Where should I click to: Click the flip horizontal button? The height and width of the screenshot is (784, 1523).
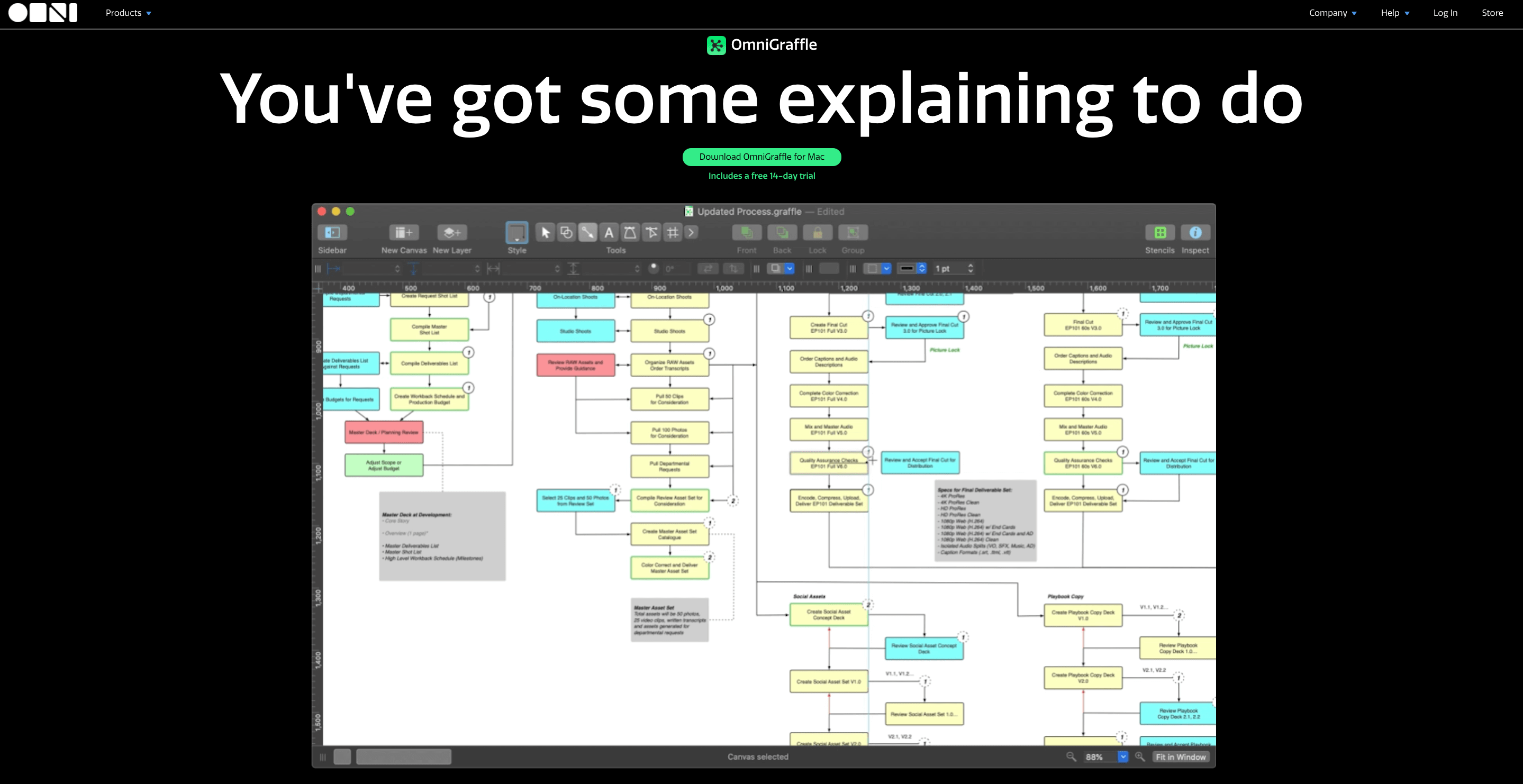(x=708, y=268)
